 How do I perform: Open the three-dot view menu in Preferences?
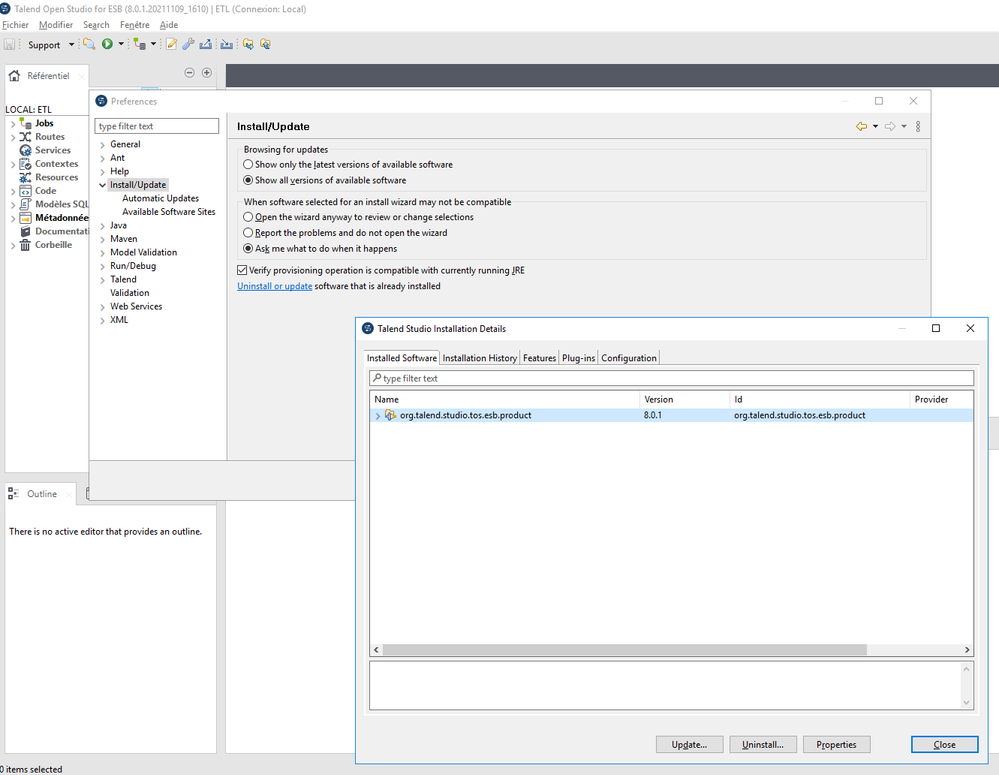point(918,126)
